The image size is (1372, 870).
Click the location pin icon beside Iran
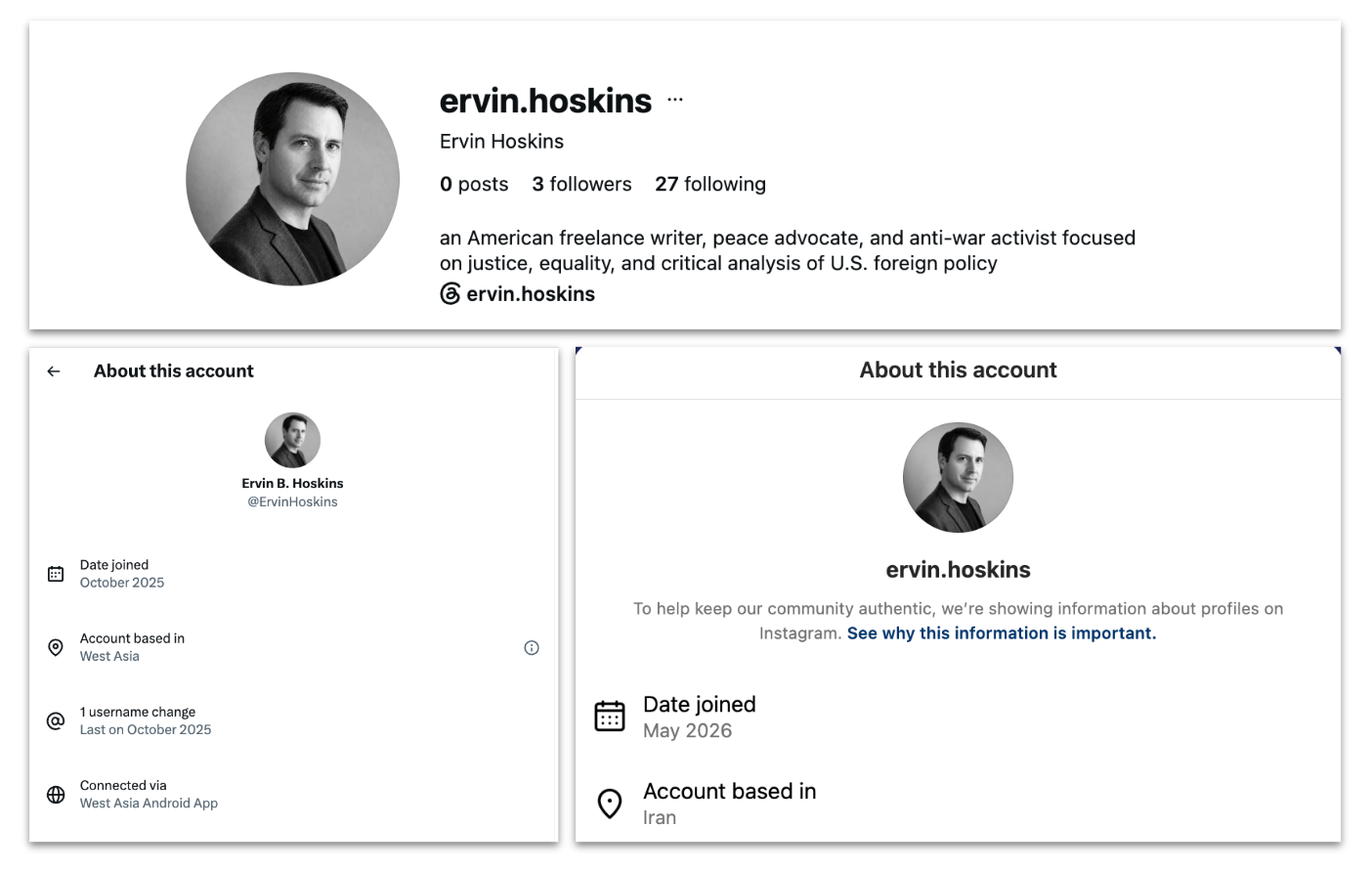coord(610,804)
